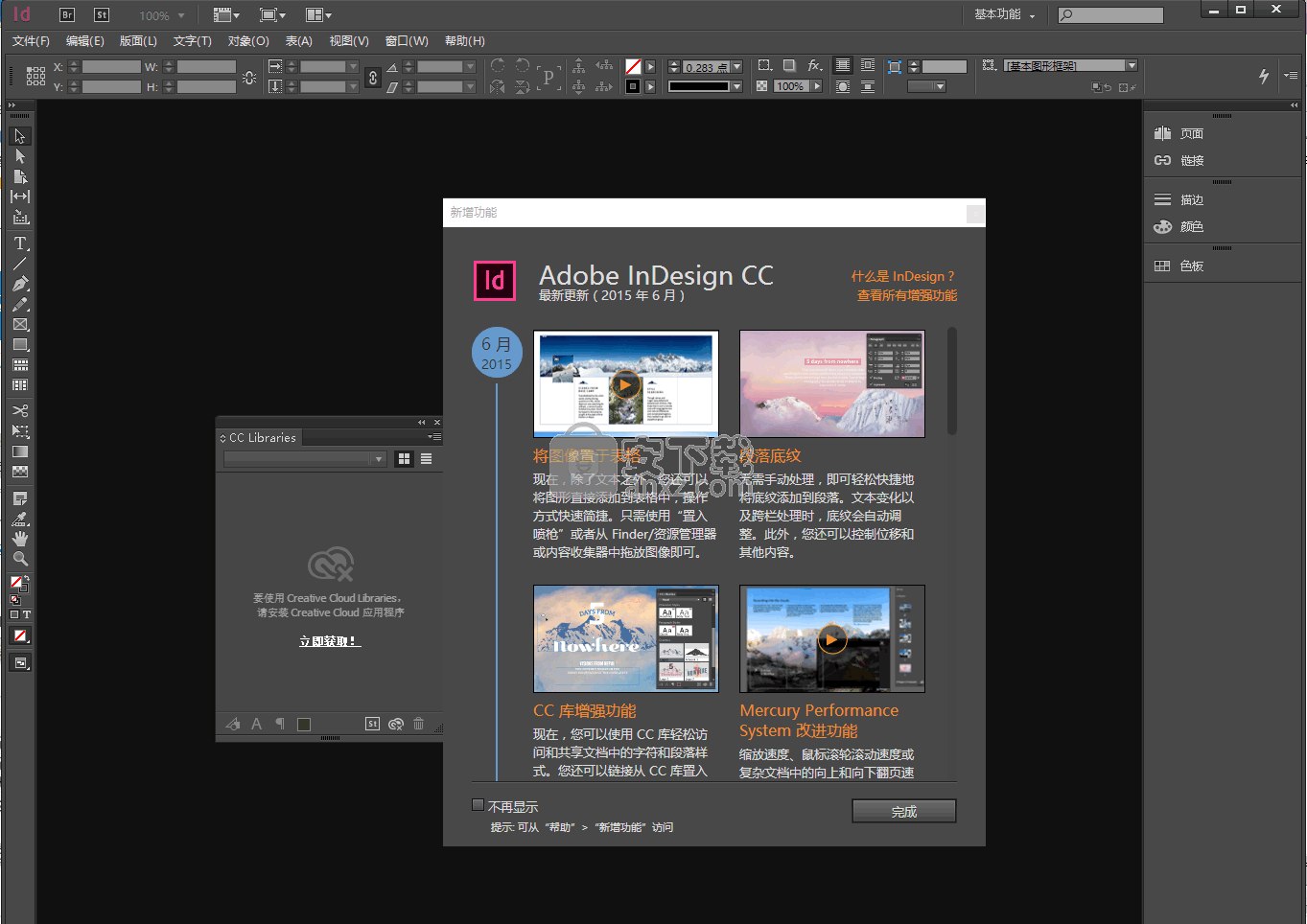The height and width of the screenshot is (924, 1307).
Task: Click the 完成 button
Action: pos(904,811)
